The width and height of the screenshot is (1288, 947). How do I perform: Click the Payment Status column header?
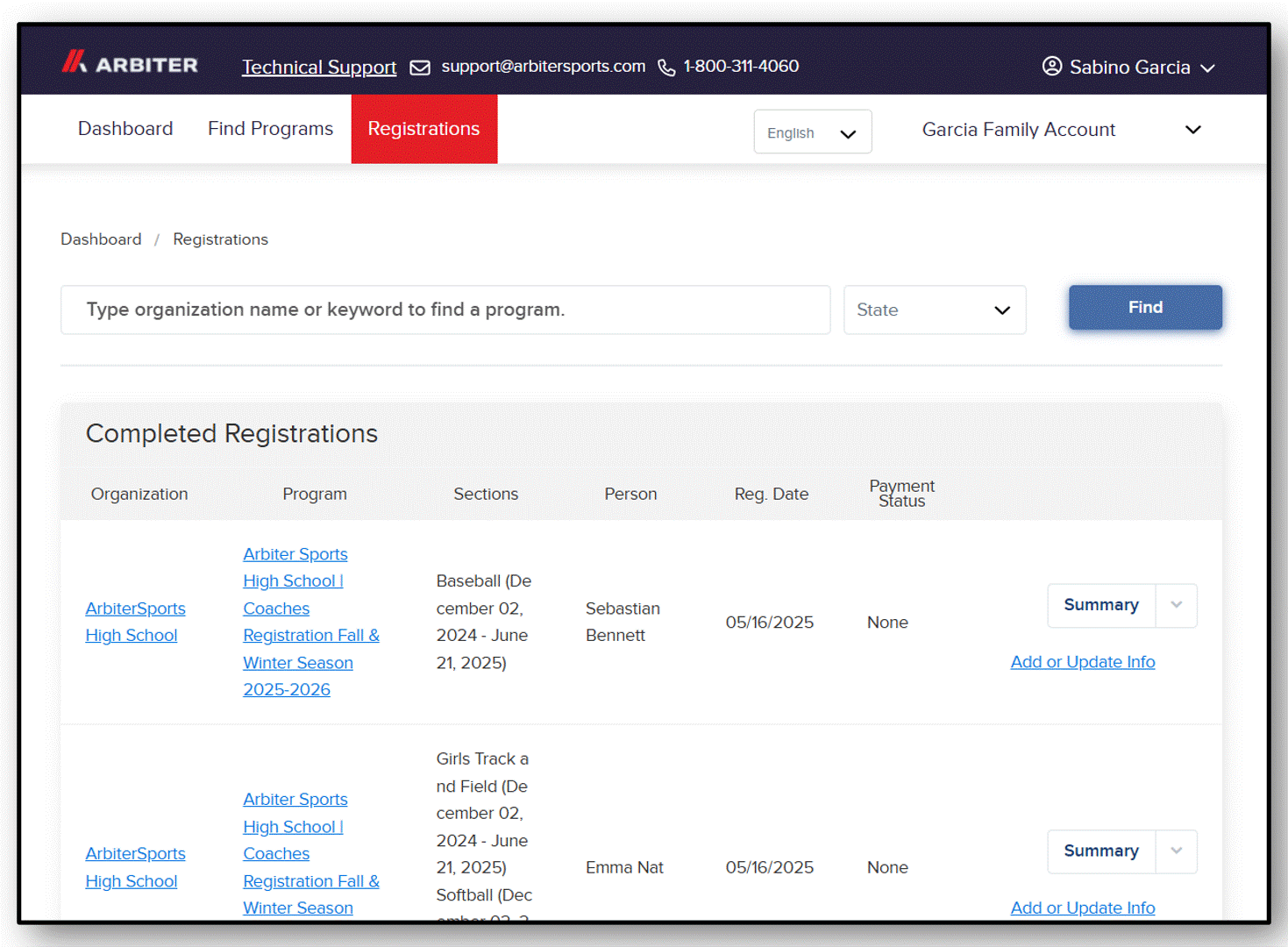(x=901, y=494)
